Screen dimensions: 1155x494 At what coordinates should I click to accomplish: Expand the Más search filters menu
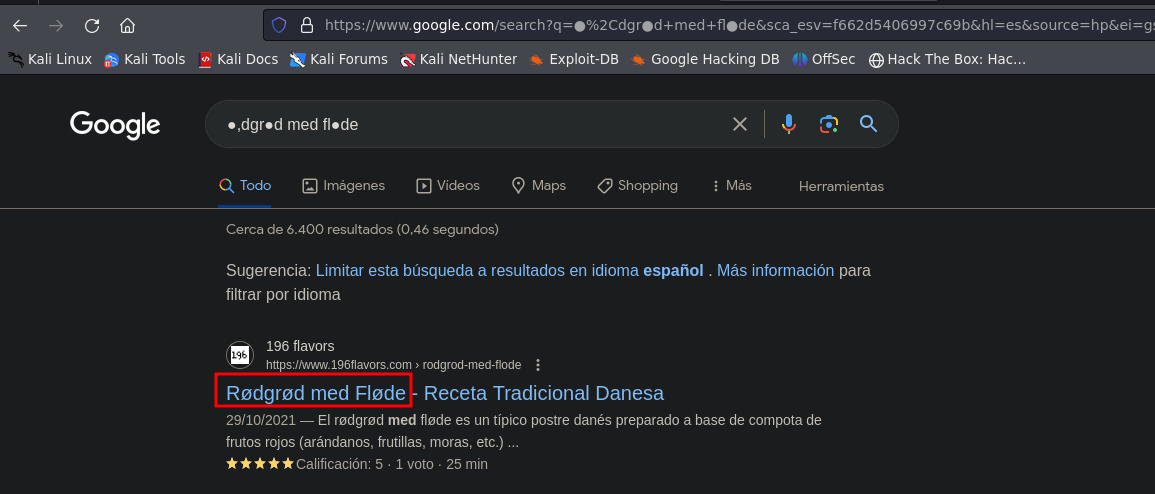tap(730, 186)
